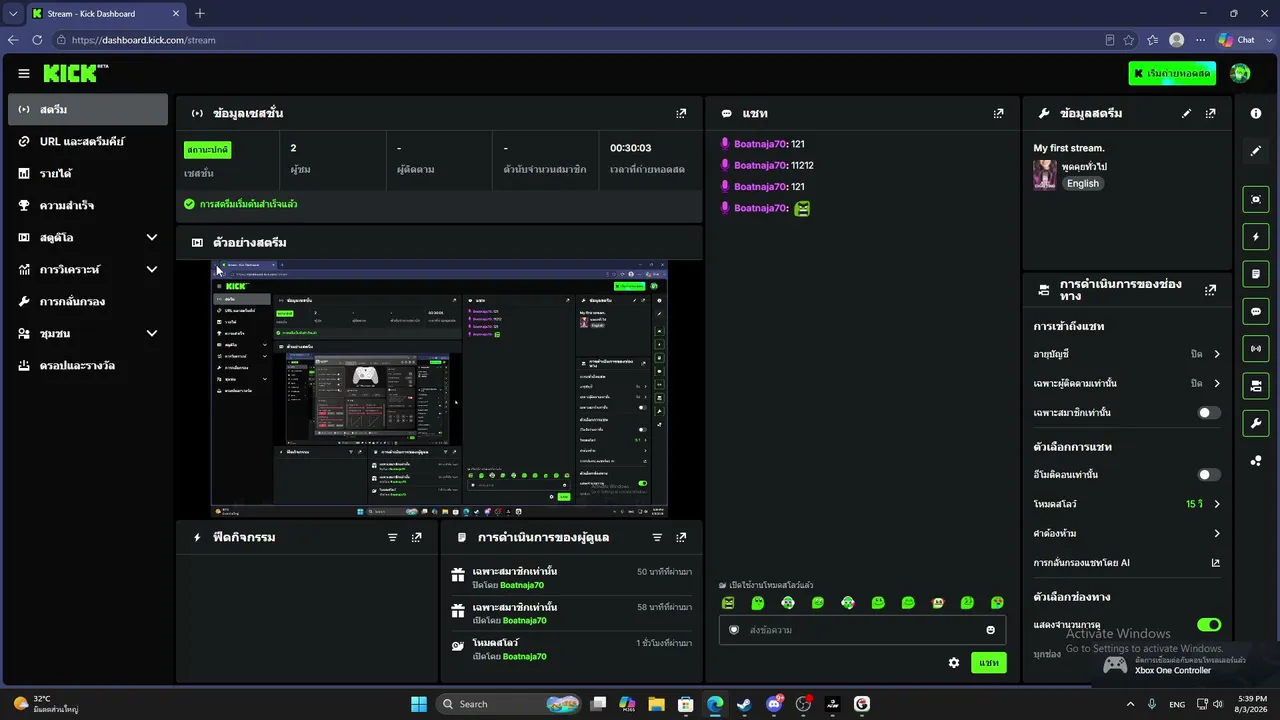The image size is (1280, 720).
Task: Open คำต้องห้าม banned words setting
Action: coord(1127,533)
